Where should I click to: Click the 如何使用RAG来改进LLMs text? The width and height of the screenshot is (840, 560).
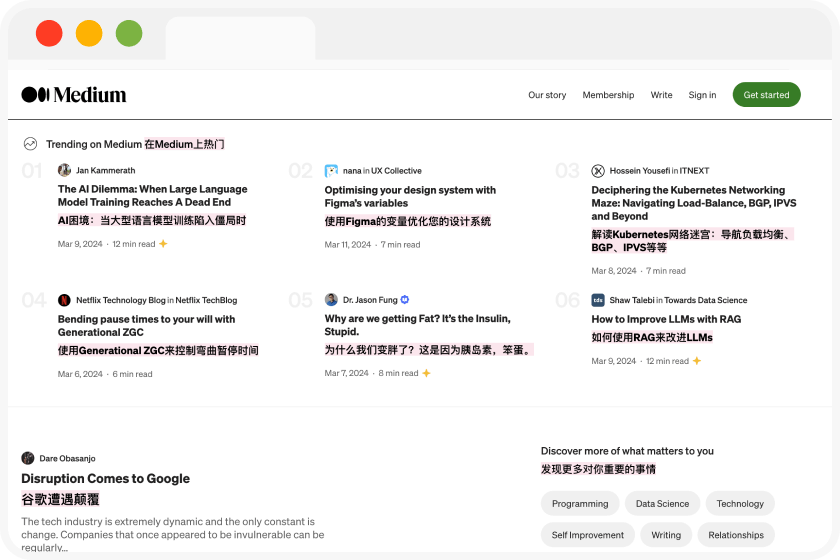click(x=652, y=338)
